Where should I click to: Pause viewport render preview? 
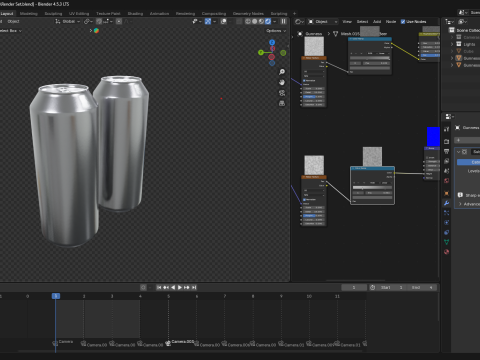click(283, 21)
